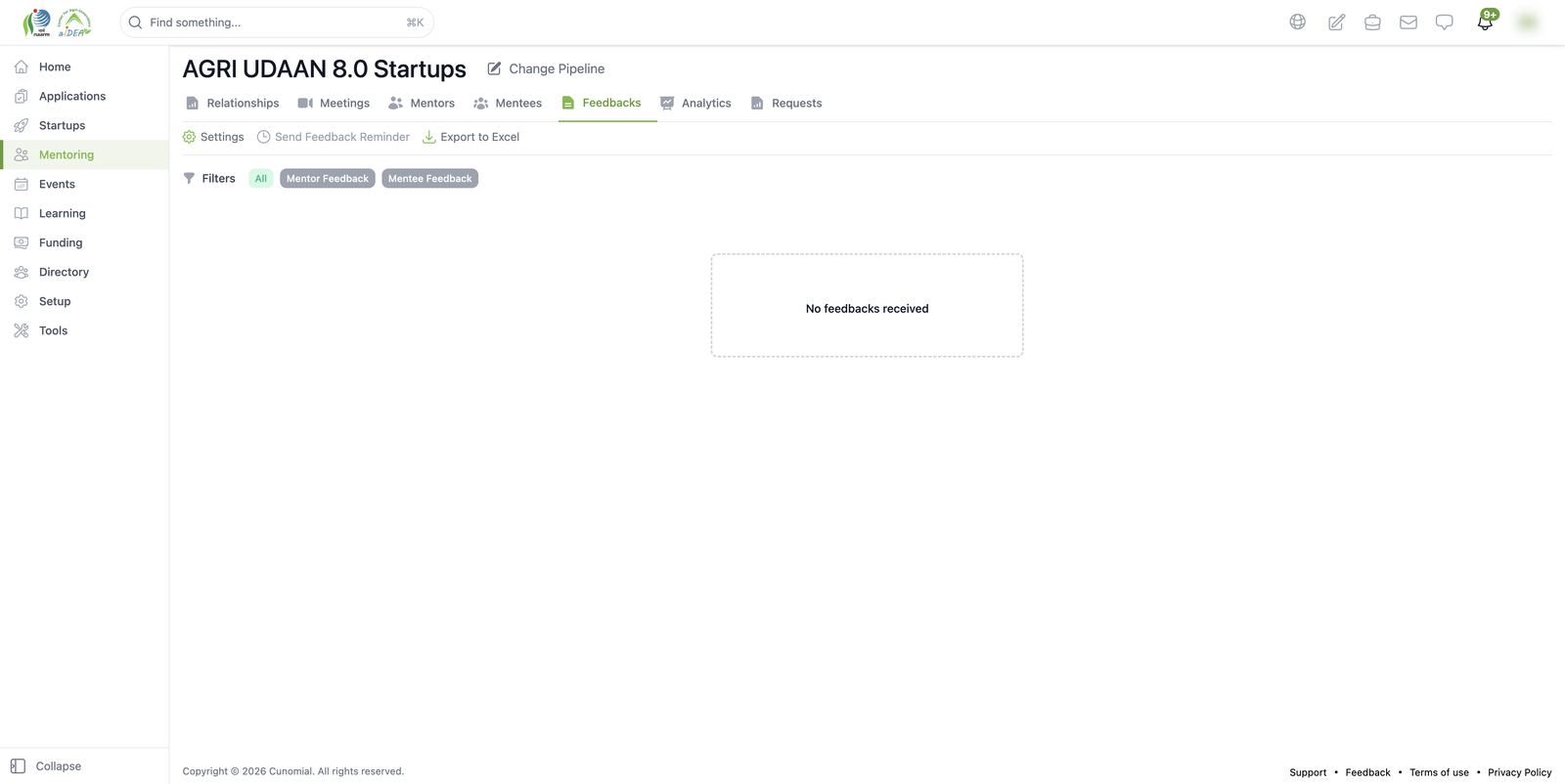Go to Home in sidebar

(84, 66)
